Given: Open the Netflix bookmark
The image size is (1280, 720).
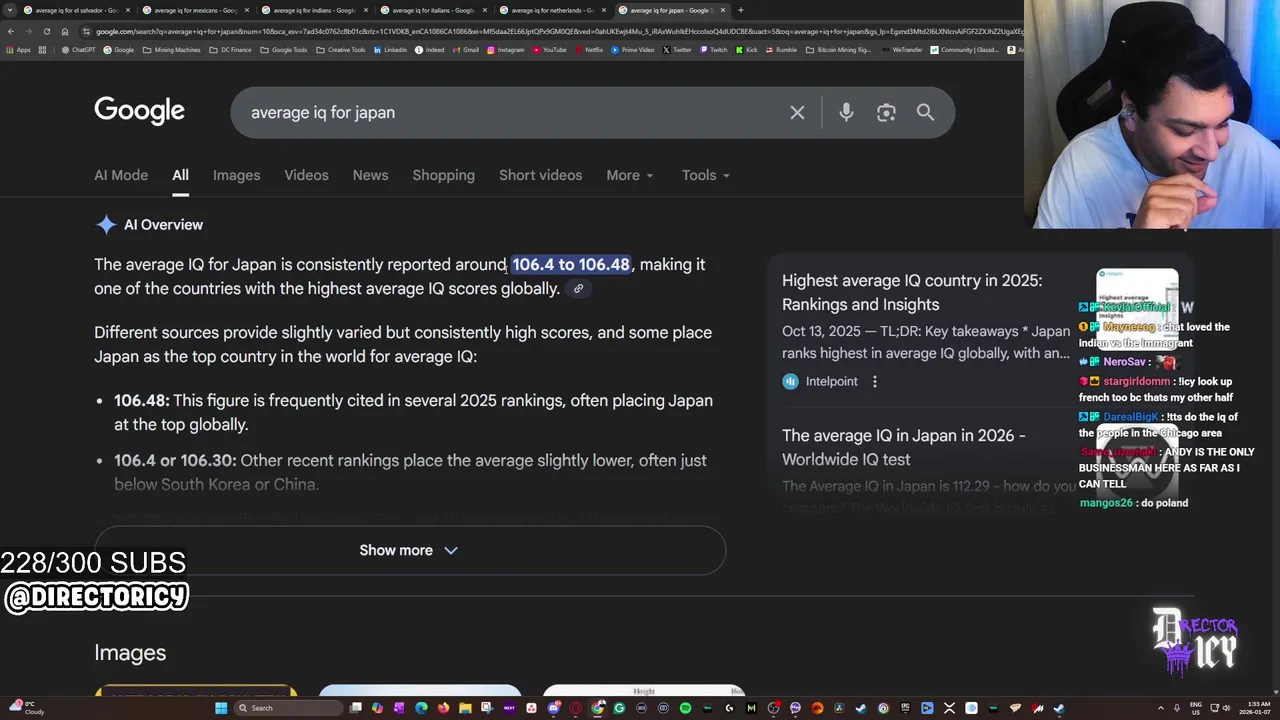Looking at the screenshot, I should point(589,49).
